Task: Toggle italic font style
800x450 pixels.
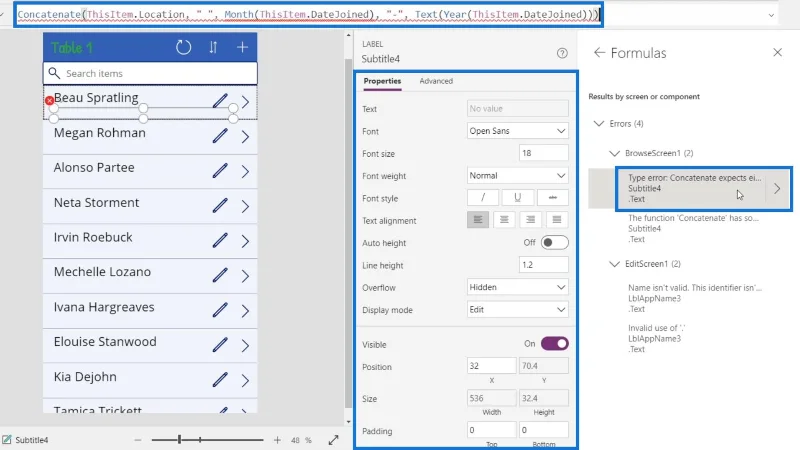Action: click(x=483, y=197)
